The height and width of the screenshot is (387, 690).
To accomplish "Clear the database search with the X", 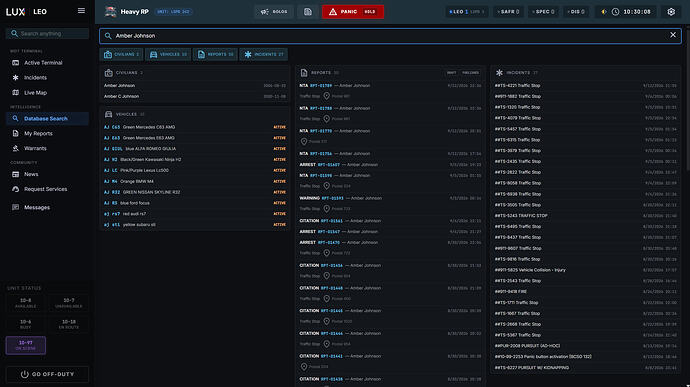I will coord(673,35).
